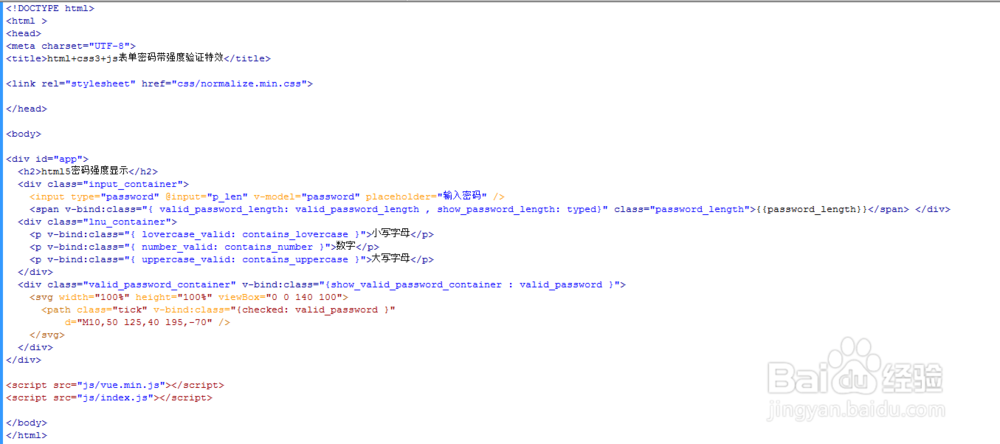Select the input type="password" line
The height and width of the screenshot is (444, 1000).
[x=267, y=196]
